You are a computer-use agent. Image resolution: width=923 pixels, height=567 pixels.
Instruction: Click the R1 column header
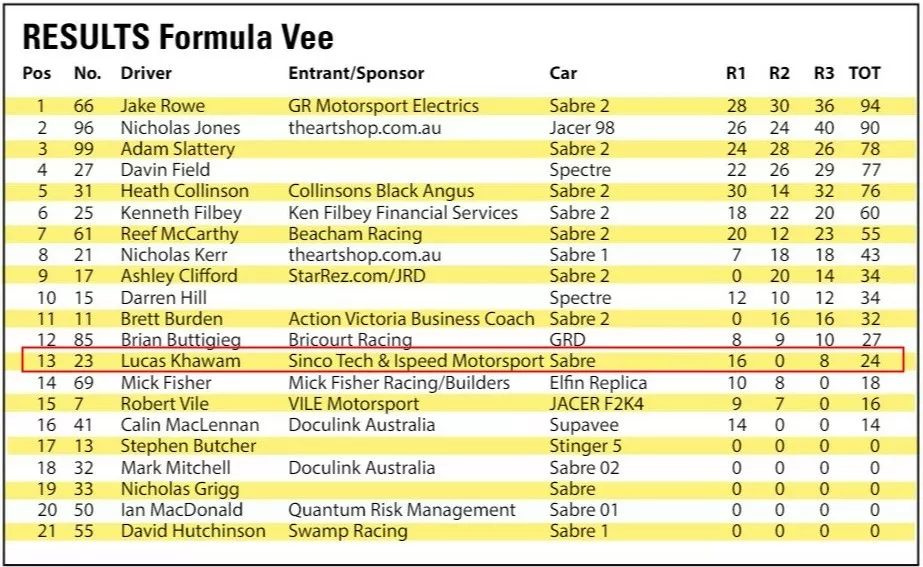[x=736, y=73]
